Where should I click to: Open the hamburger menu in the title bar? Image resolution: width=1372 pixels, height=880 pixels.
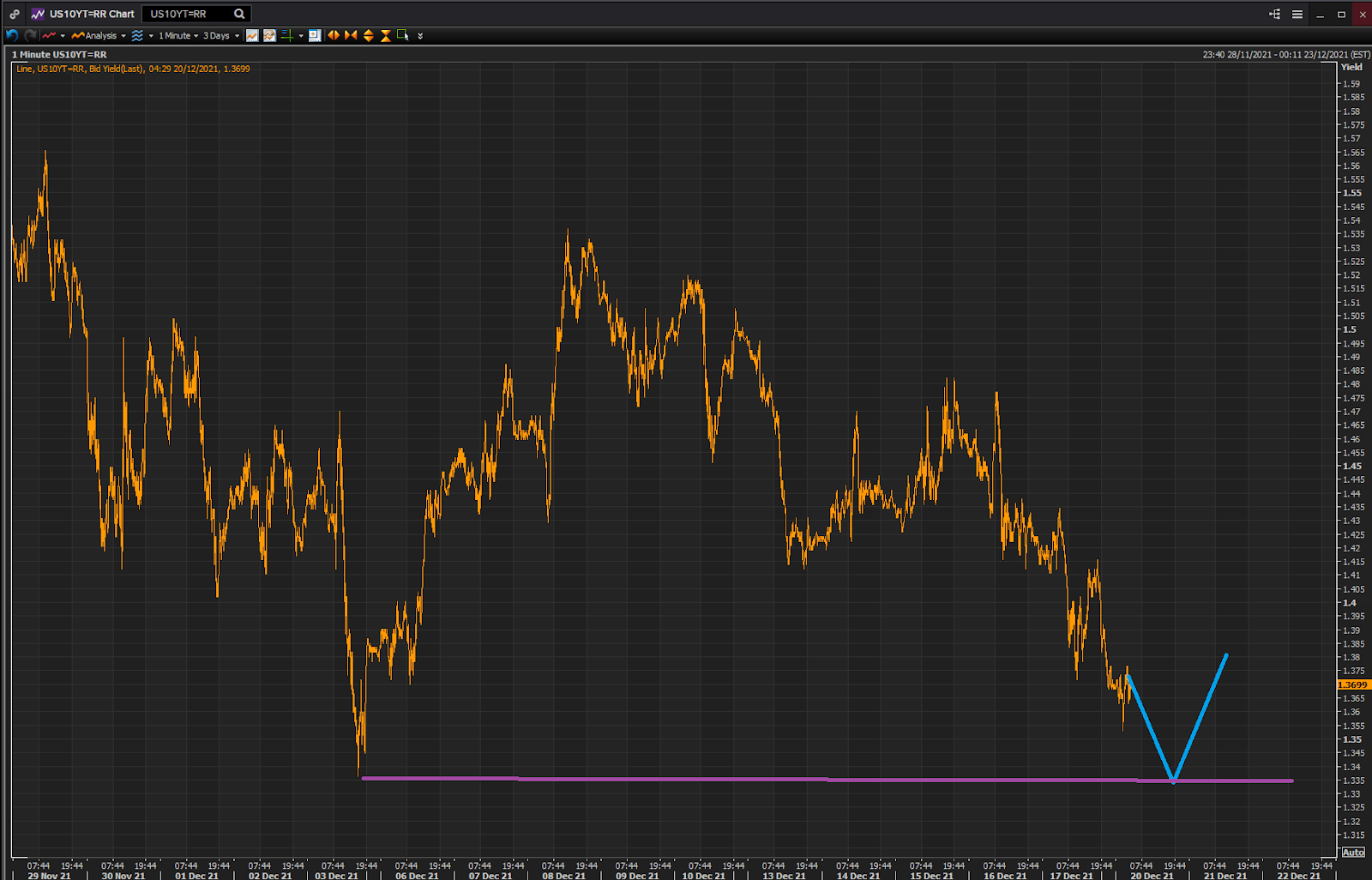1297,14
